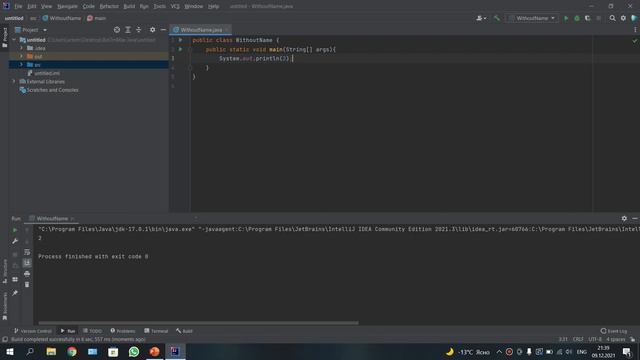640x360 pixels.
Task: Click run gutter arrow beside main method
Action: [180, 49]
